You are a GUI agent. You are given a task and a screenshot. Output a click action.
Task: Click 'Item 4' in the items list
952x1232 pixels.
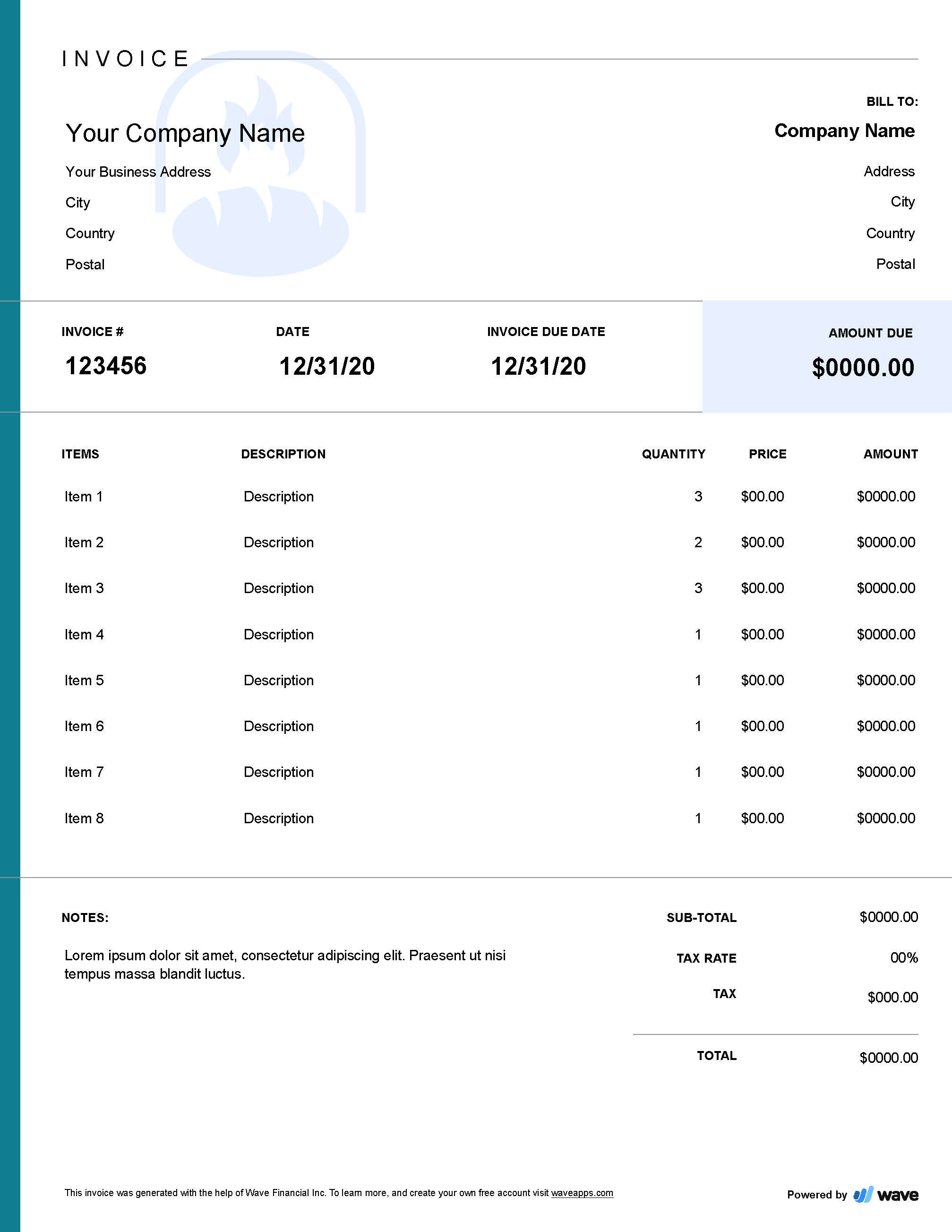pos(84,634)
